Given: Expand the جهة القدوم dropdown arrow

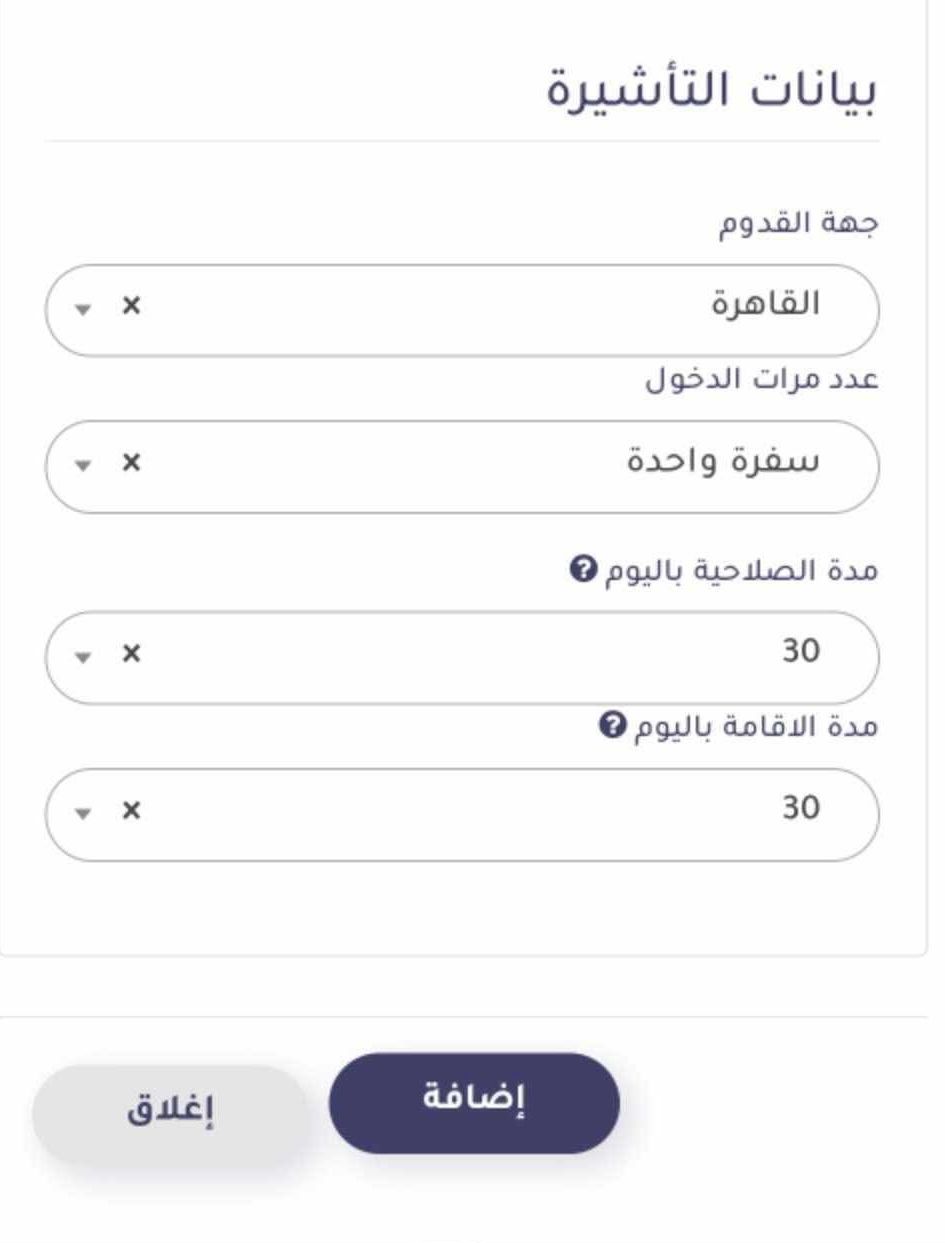Looking at the screenshot, I should coord(86,309).
